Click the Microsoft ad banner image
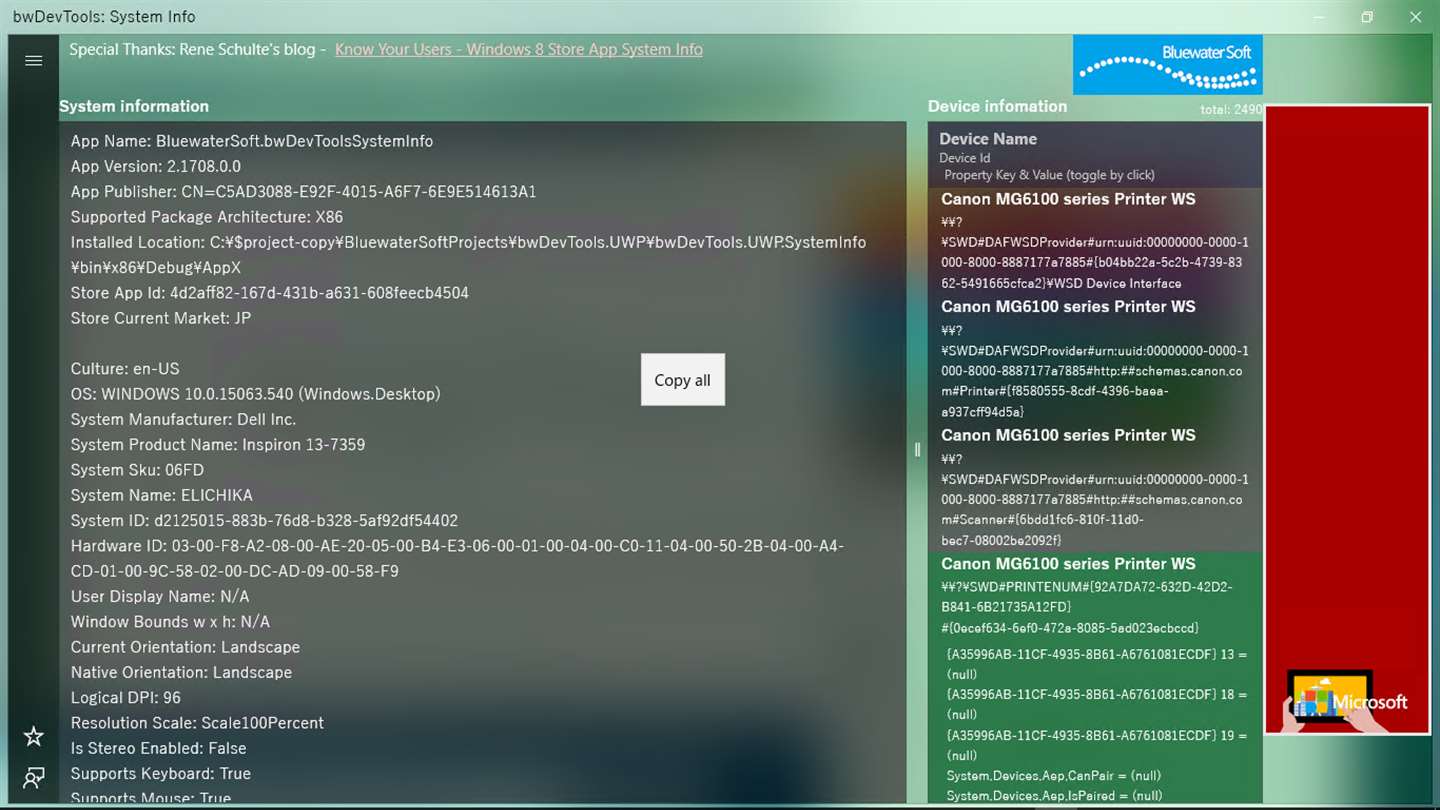 (x=1348, y=420)
